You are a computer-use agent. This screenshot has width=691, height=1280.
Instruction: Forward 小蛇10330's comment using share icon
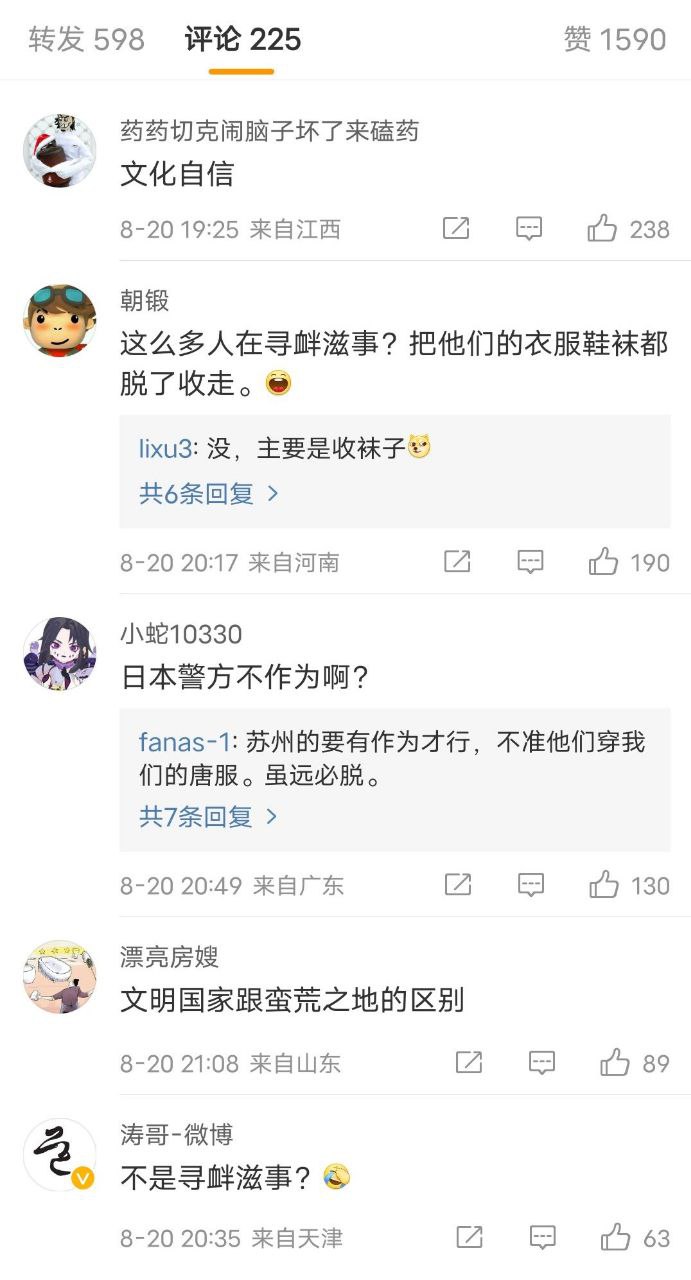point(458,885)
